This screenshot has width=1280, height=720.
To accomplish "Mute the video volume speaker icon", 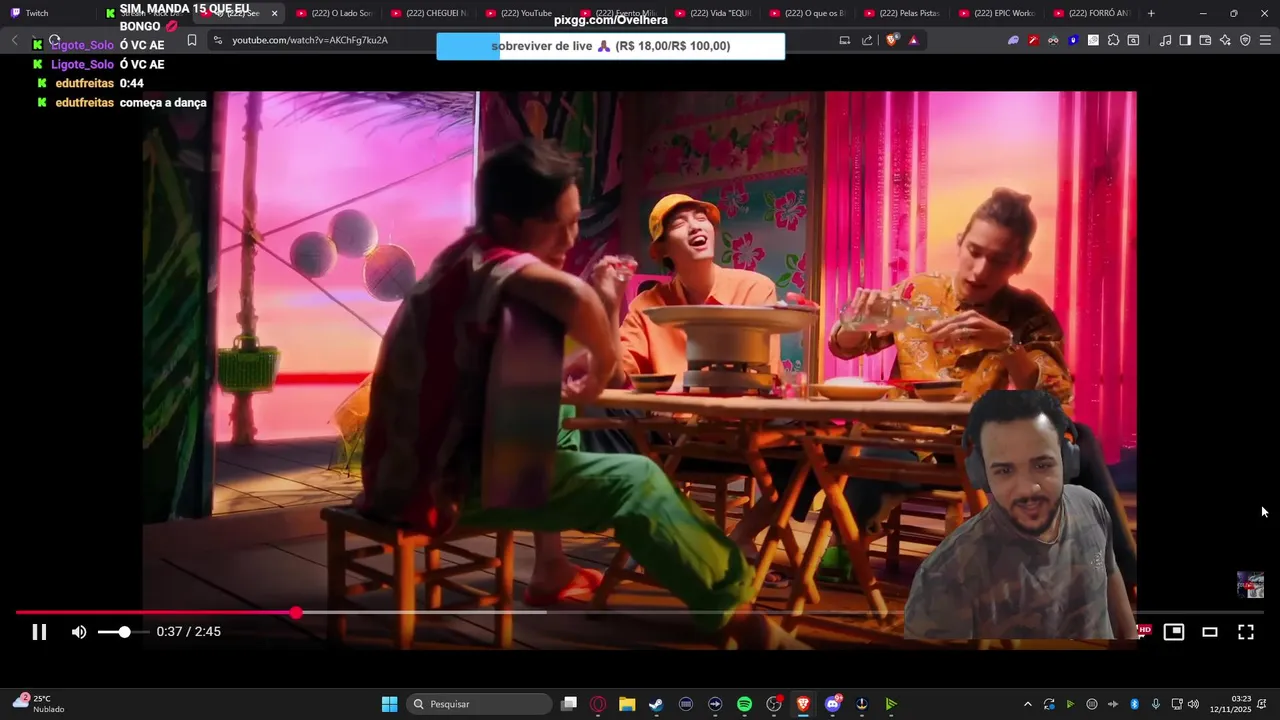I will click(x=79, y=632).
